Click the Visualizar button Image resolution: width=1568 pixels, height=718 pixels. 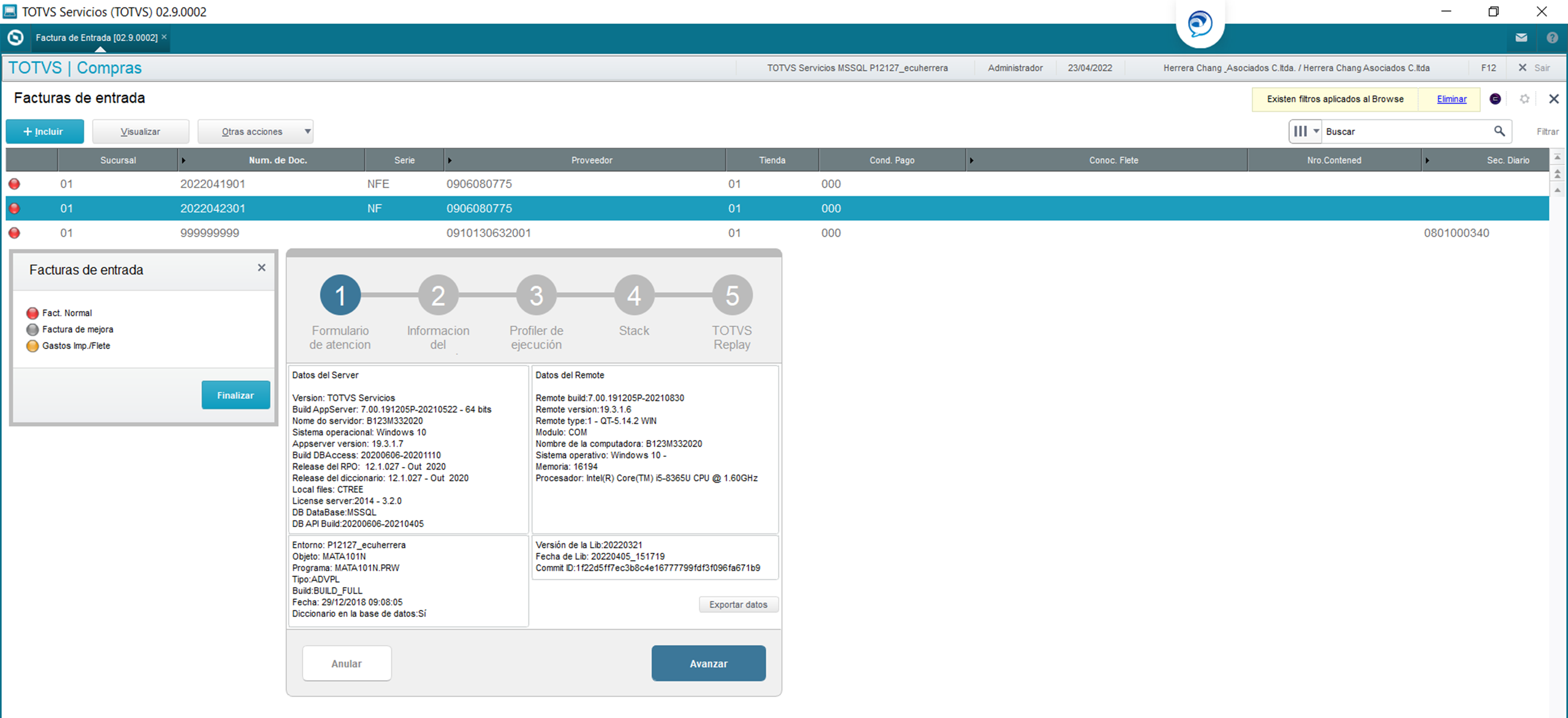(141, 132)
